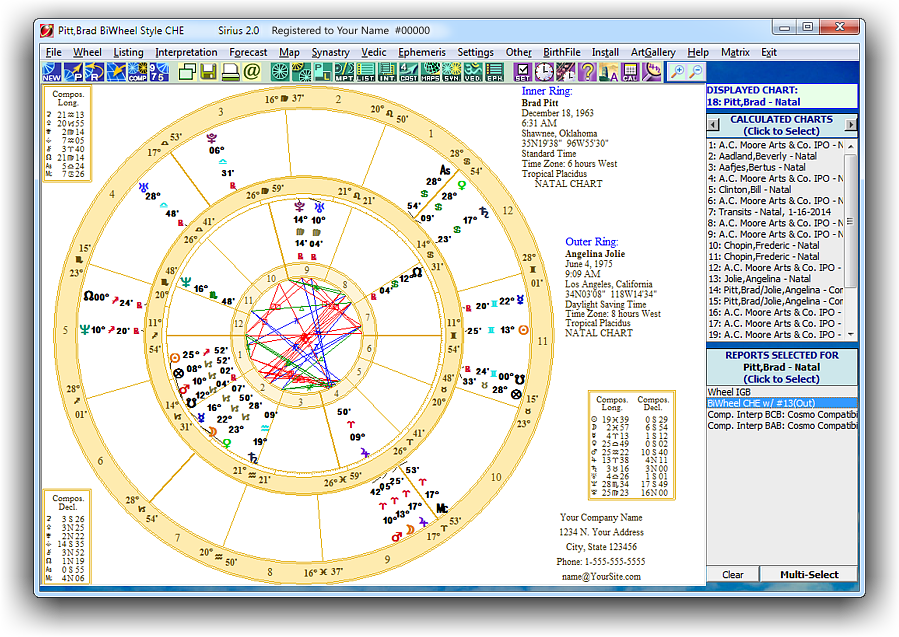Viewport: 899px width, 637px height.
Task: Open the INT. interpretation icon
Action: pyautogui.click(x=387, y=72)
